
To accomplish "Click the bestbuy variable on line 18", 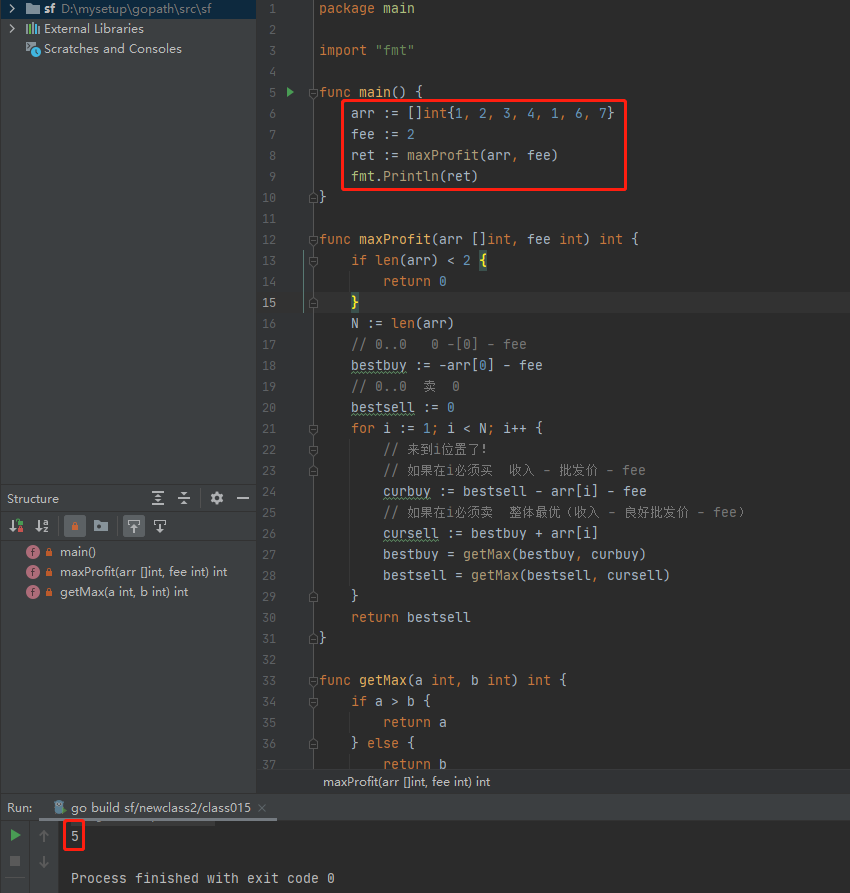I will [379, 366].
